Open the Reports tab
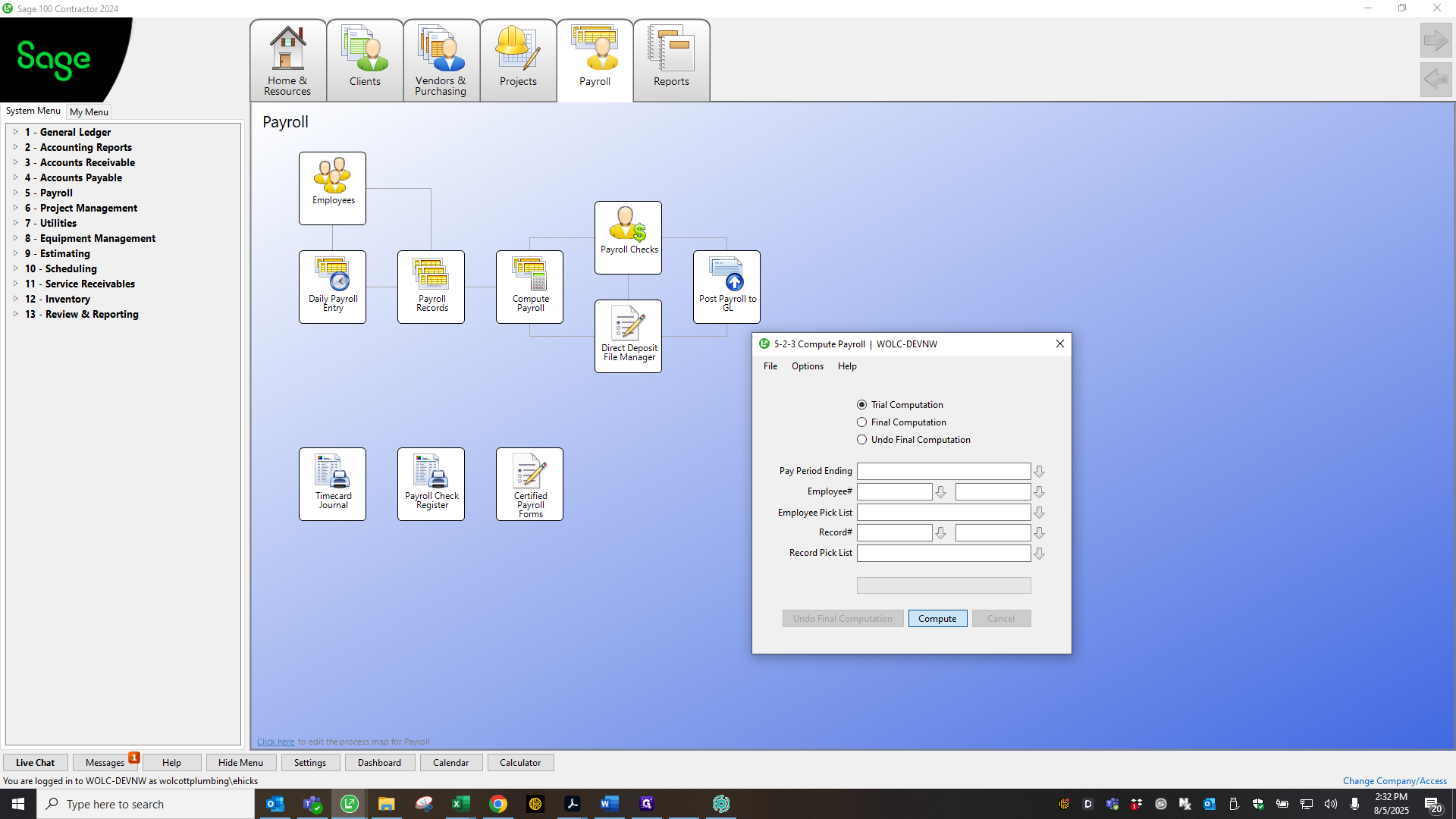 pos(671,61)
